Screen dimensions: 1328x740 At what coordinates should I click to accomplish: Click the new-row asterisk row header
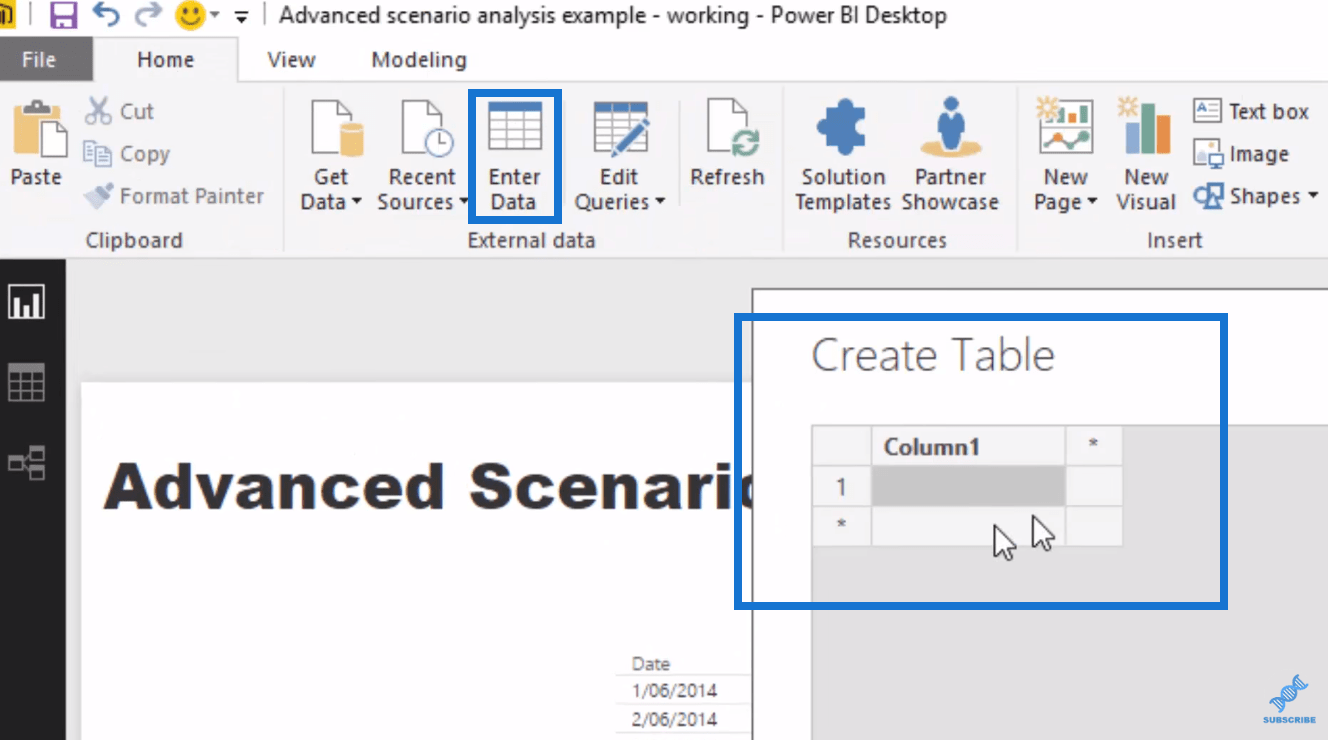841,526
